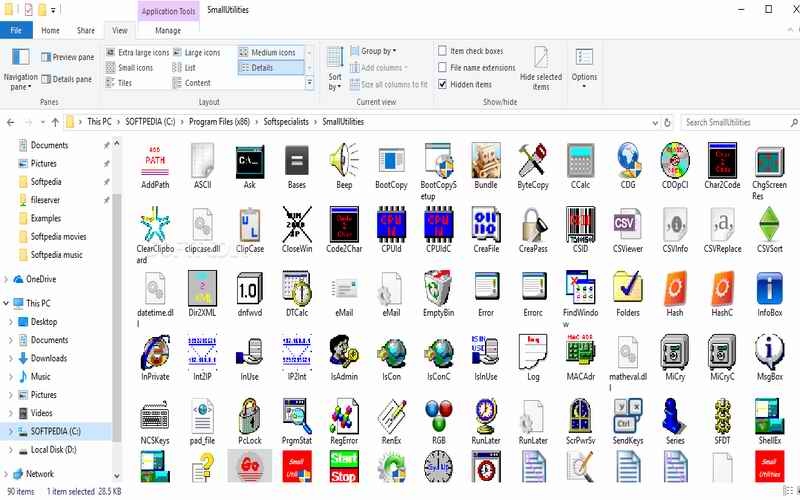The height and width of the screenshot is (500, 800).
Task: Switch layout to Large icons
Action: pyautogui.click(x=202, y=52)
